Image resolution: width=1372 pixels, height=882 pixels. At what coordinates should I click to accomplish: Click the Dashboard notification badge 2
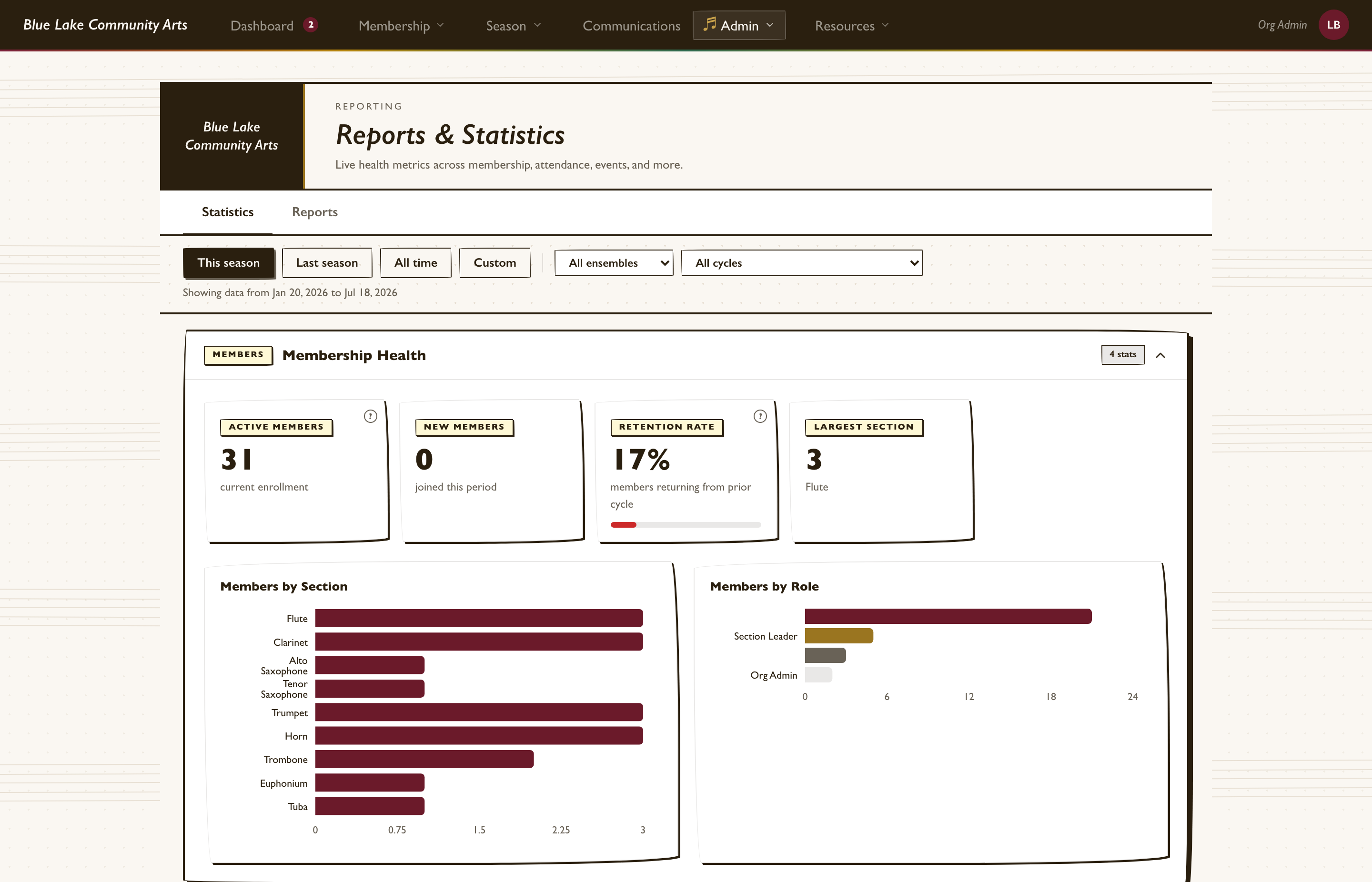tap(311, 25)
